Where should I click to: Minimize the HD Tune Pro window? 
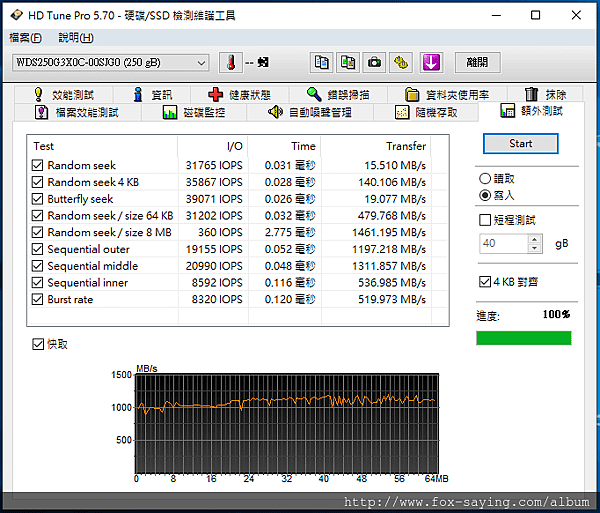pos(496,15)
